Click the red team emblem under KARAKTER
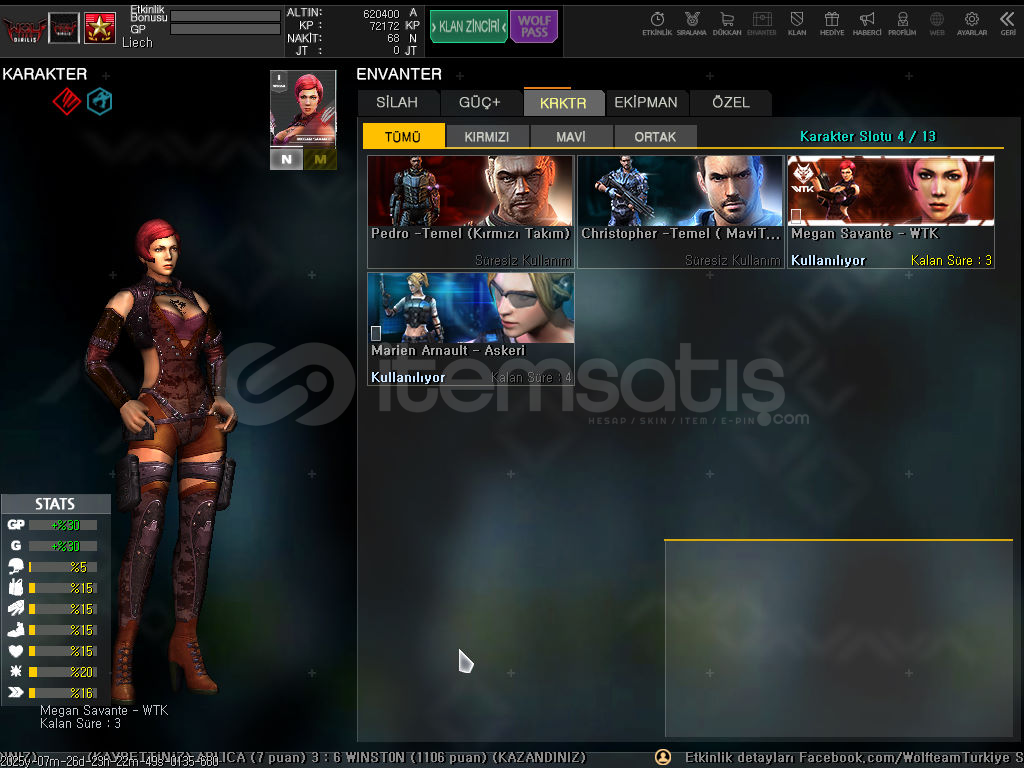This screenshot has width=1024, height=768. coord(67,101)
